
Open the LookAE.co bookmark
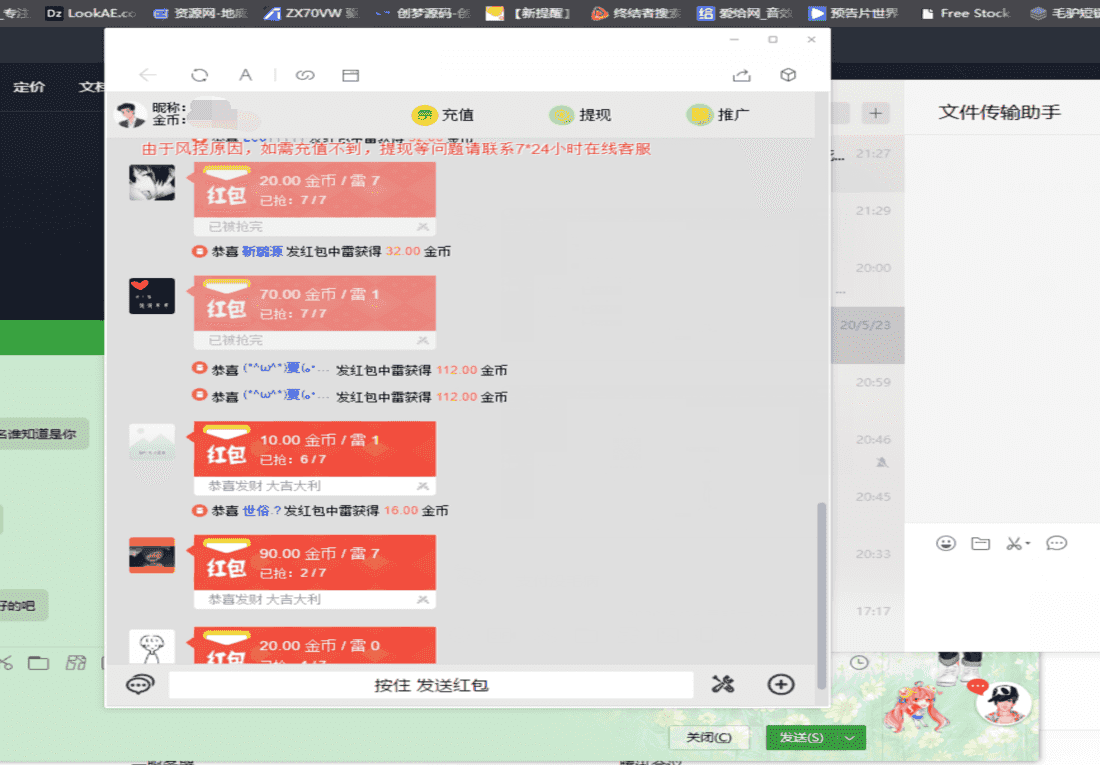90,13
